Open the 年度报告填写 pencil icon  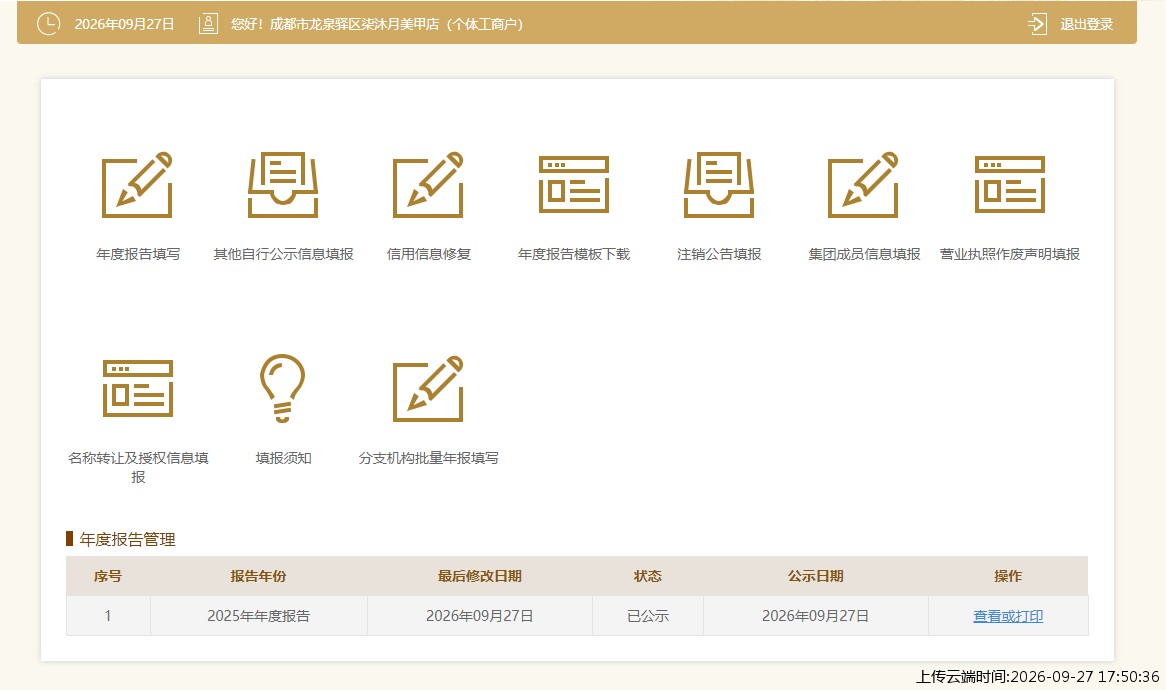(138, 185)
